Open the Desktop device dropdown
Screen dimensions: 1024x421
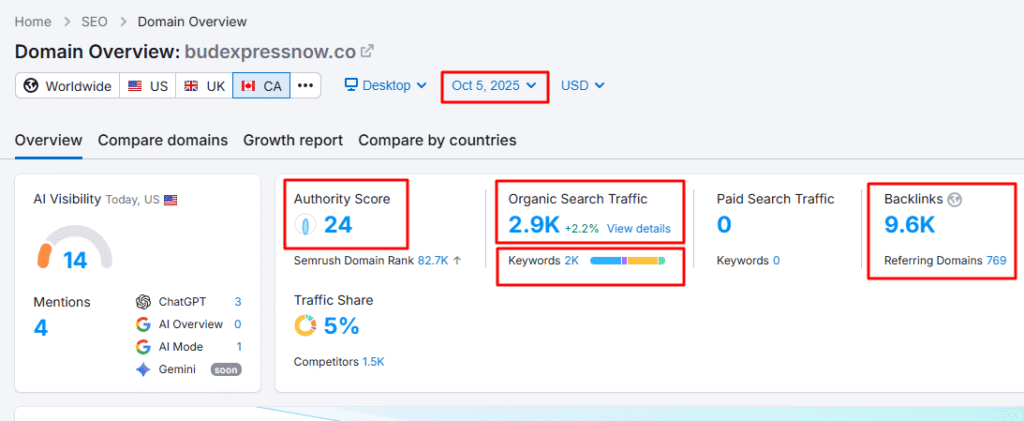point(385,86)
